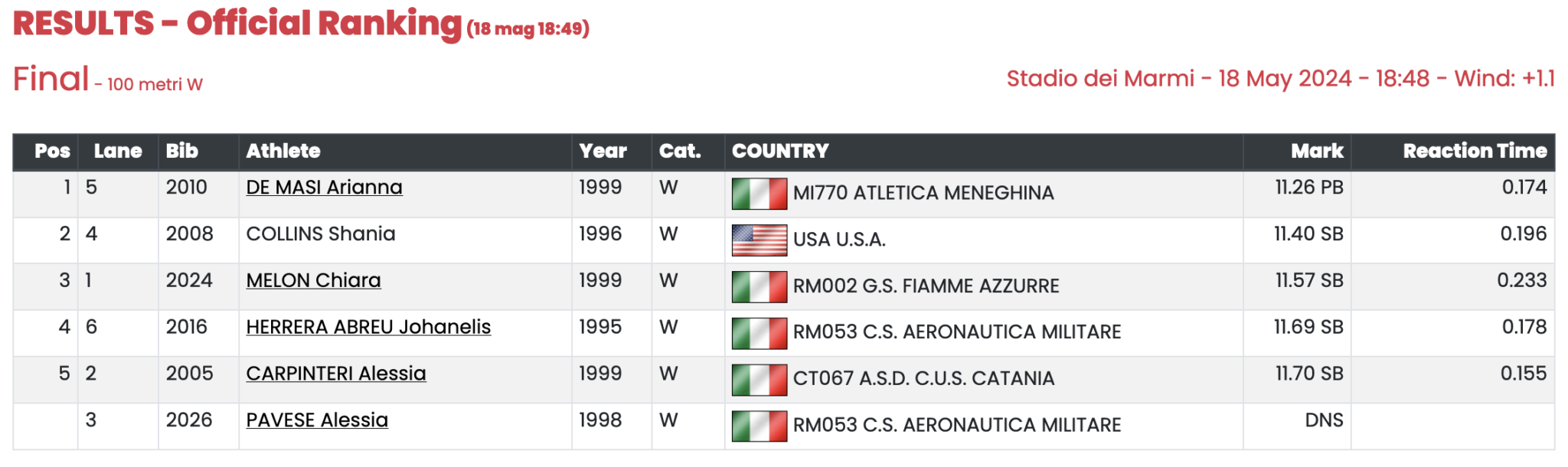Open PAVESE Alessia athlete link
This screenshot has width=1568, height=467.
pos(317,420)
